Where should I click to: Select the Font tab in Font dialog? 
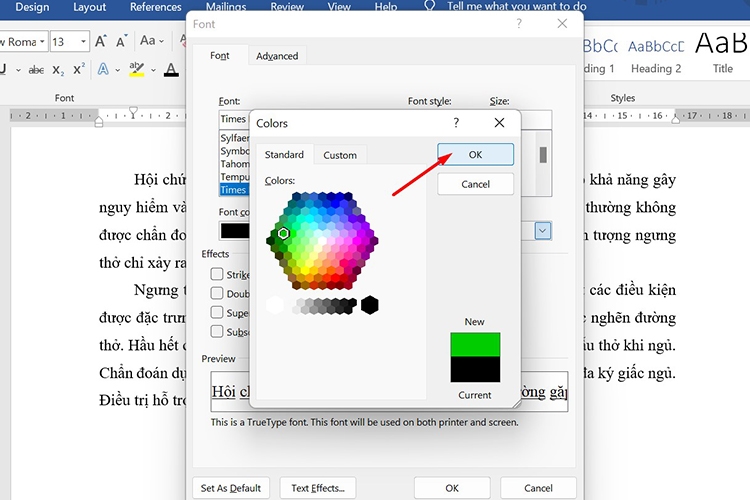220,56
